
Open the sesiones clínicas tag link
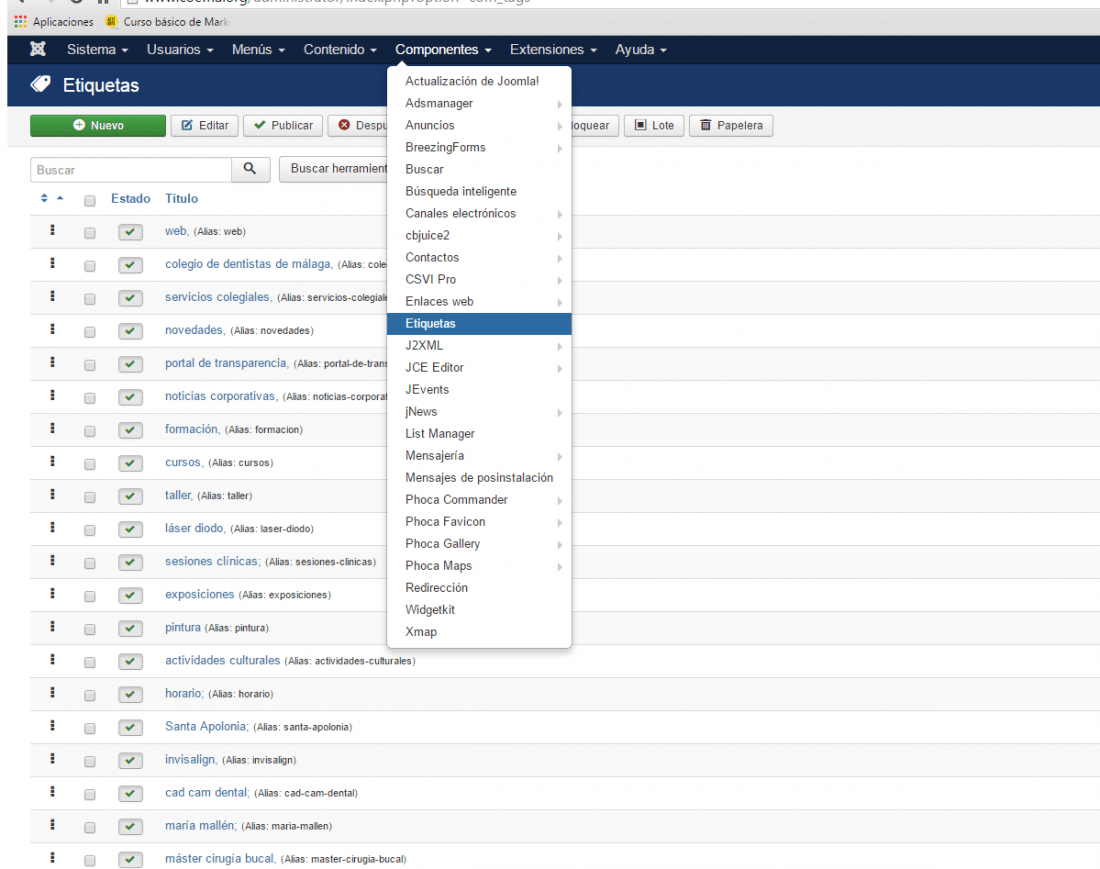(x=213, y=561)
